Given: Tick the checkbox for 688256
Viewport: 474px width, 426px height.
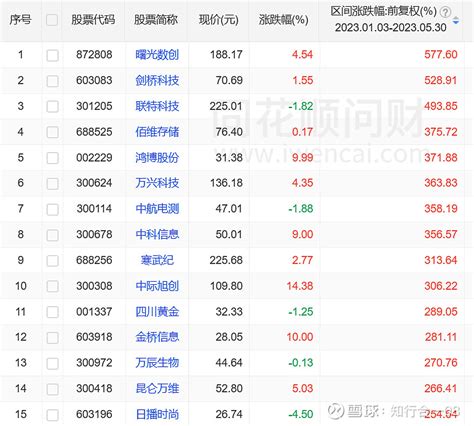Looking at the screenshot, I should (x=52, y=261).
